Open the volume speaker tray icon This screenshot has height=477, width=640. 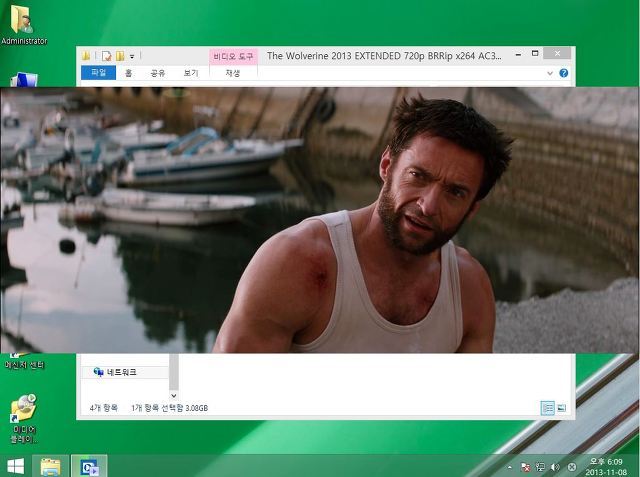pyautogui.click(x=555, y=467)
